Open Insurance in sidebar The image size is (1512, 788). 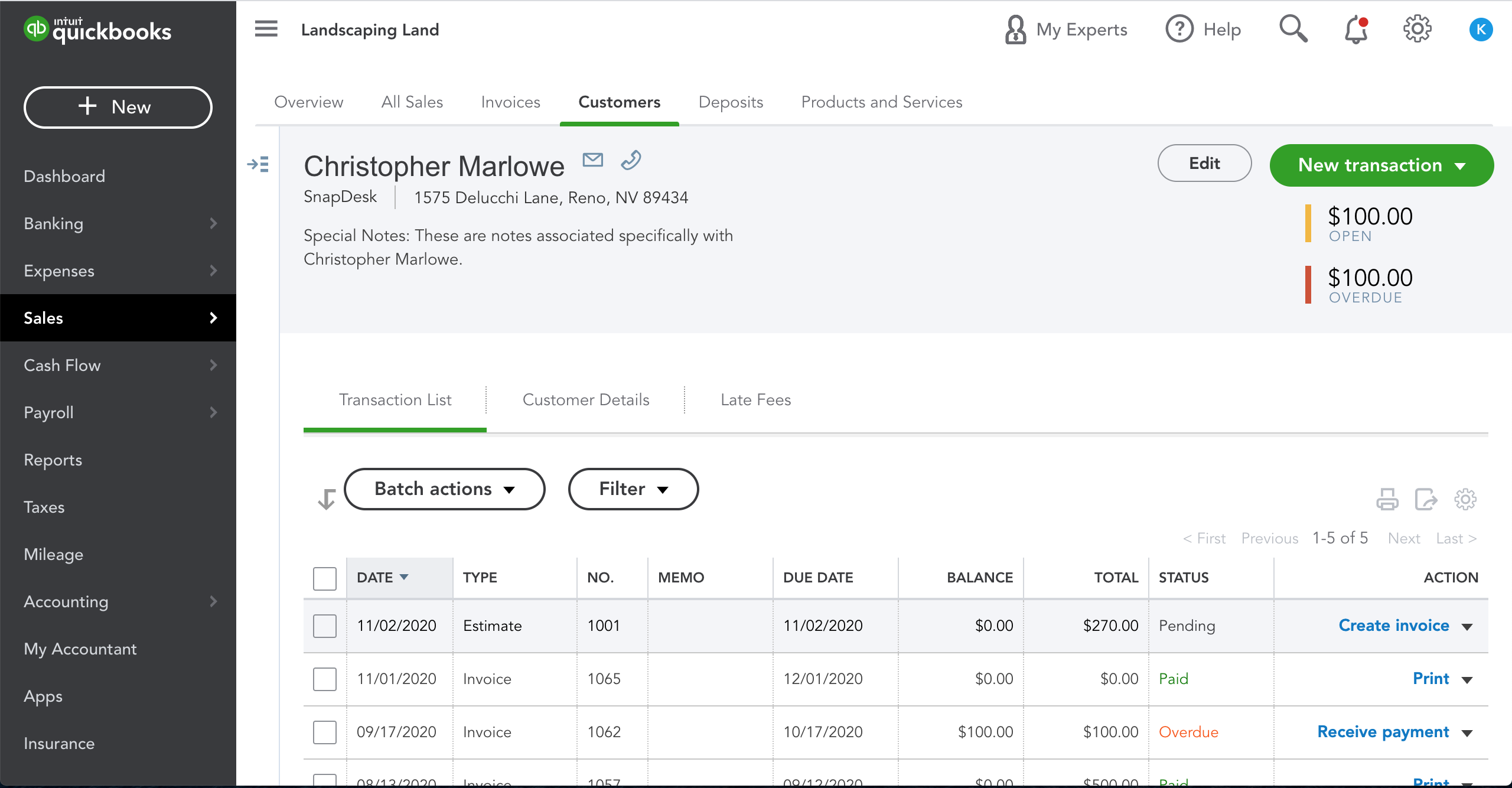(118, 743)
